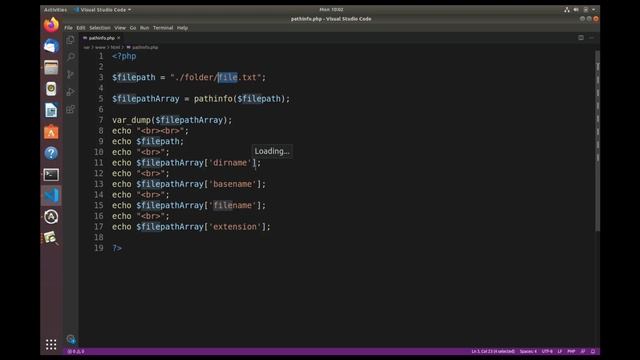Launch Thunderbird mail from the dock
This screenshot has height=360, width=640.
(x=51, y=46)
